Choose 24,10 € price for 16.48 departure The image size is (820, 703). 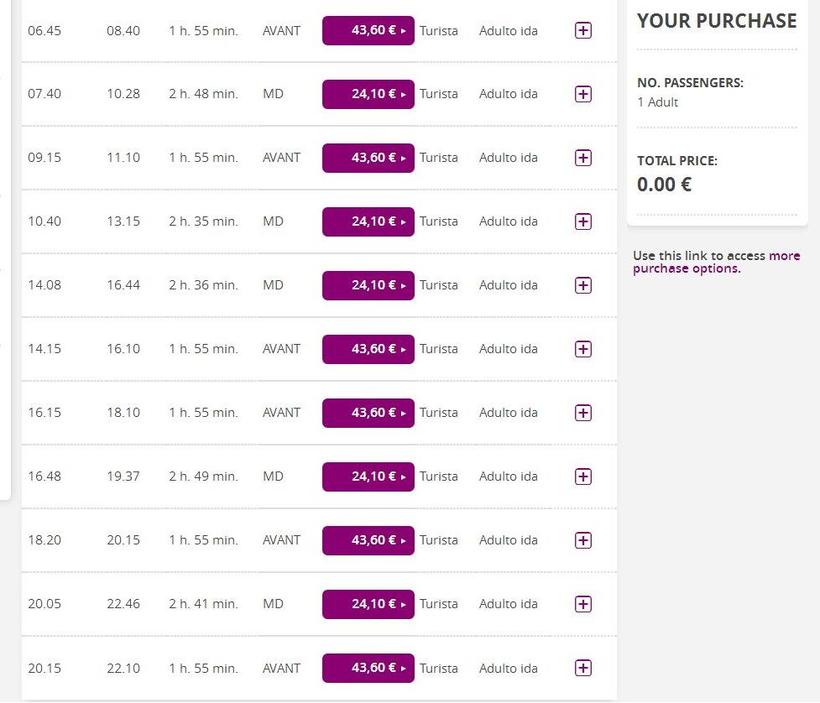(x=368, y=476)
